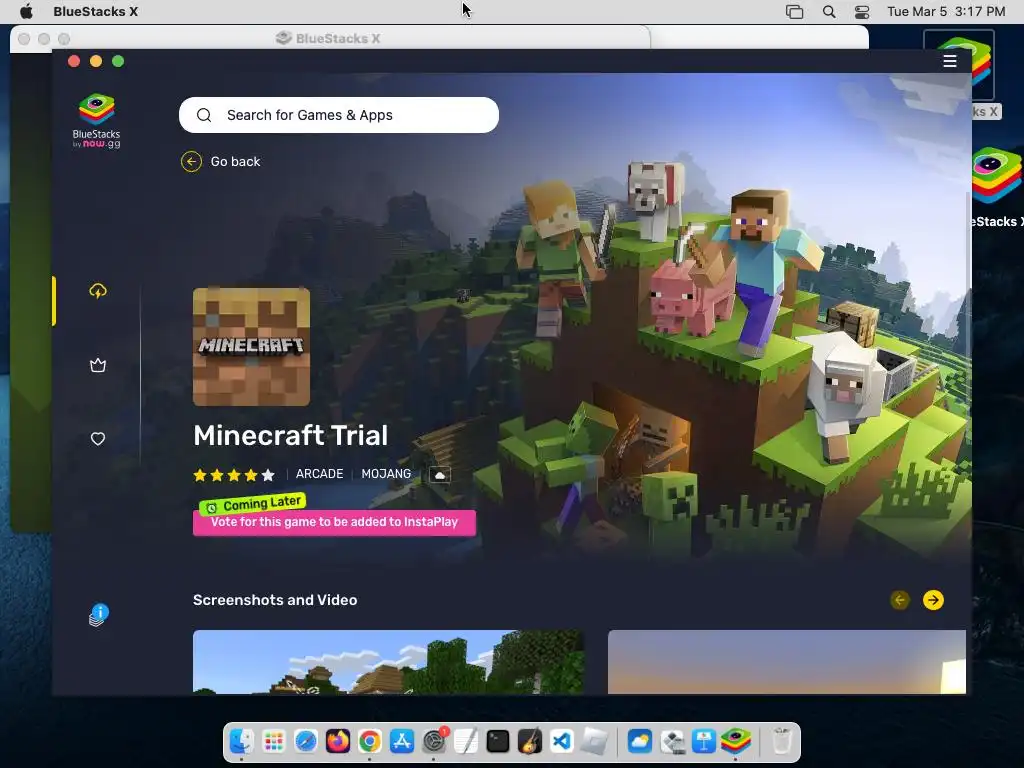Click the Spotlight search icon in menu bar
This screenshot has width=1024, height=768.
coord(829,12)
